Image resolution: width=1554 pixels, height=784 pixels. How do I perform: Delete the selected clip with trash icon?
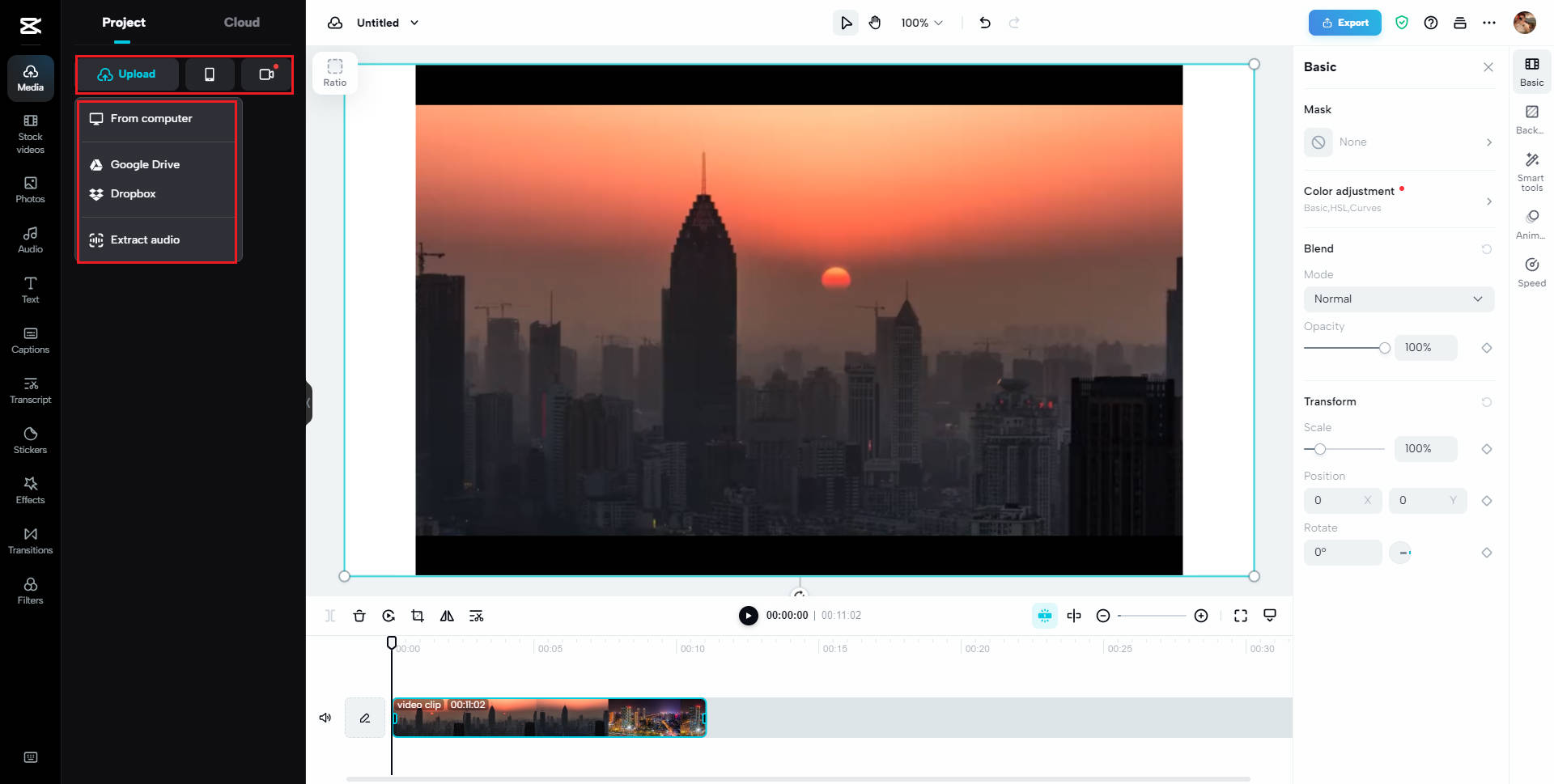[x=359, y=616]
